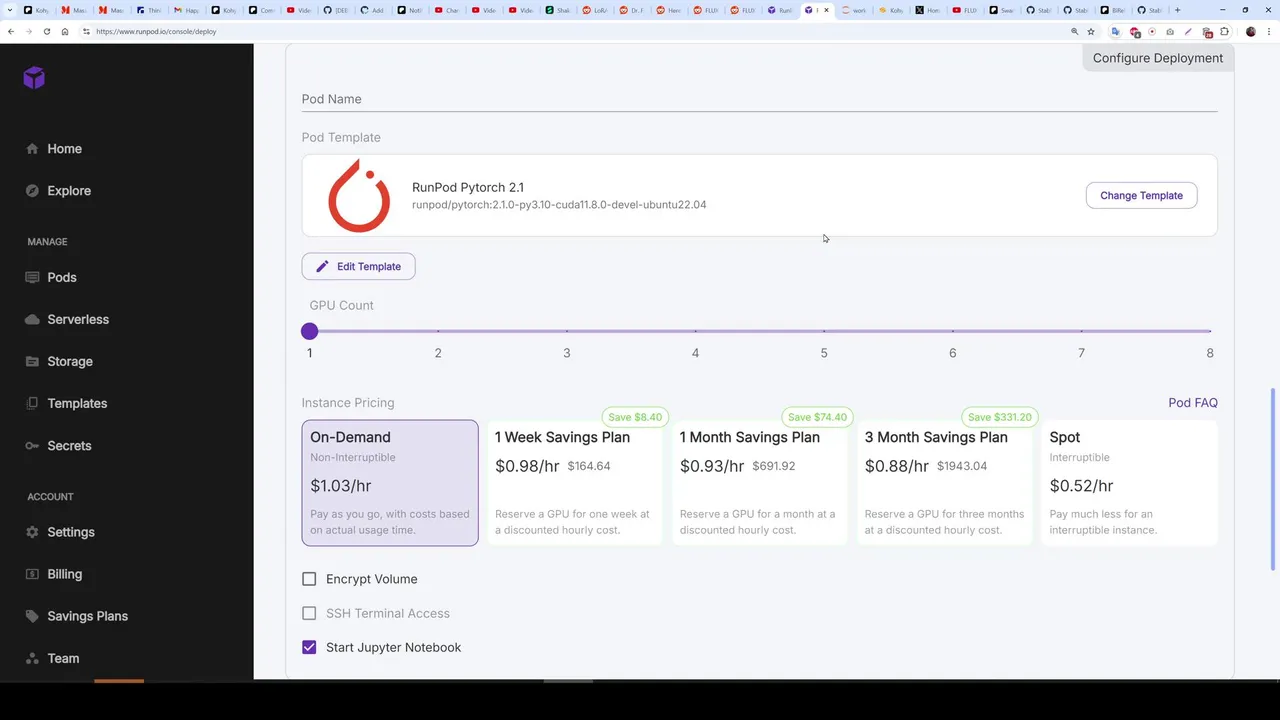Open Serverless via the cloud icon

[x=32, y=319]
